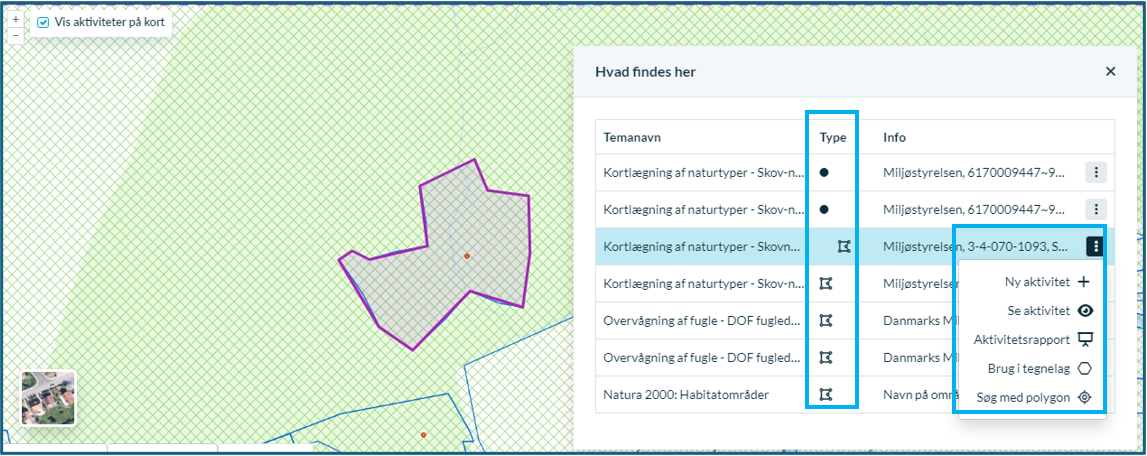Select second Overvågning af fugle row
The width and height of the screenshot is (1147, 456).
(x=854, y=357)
